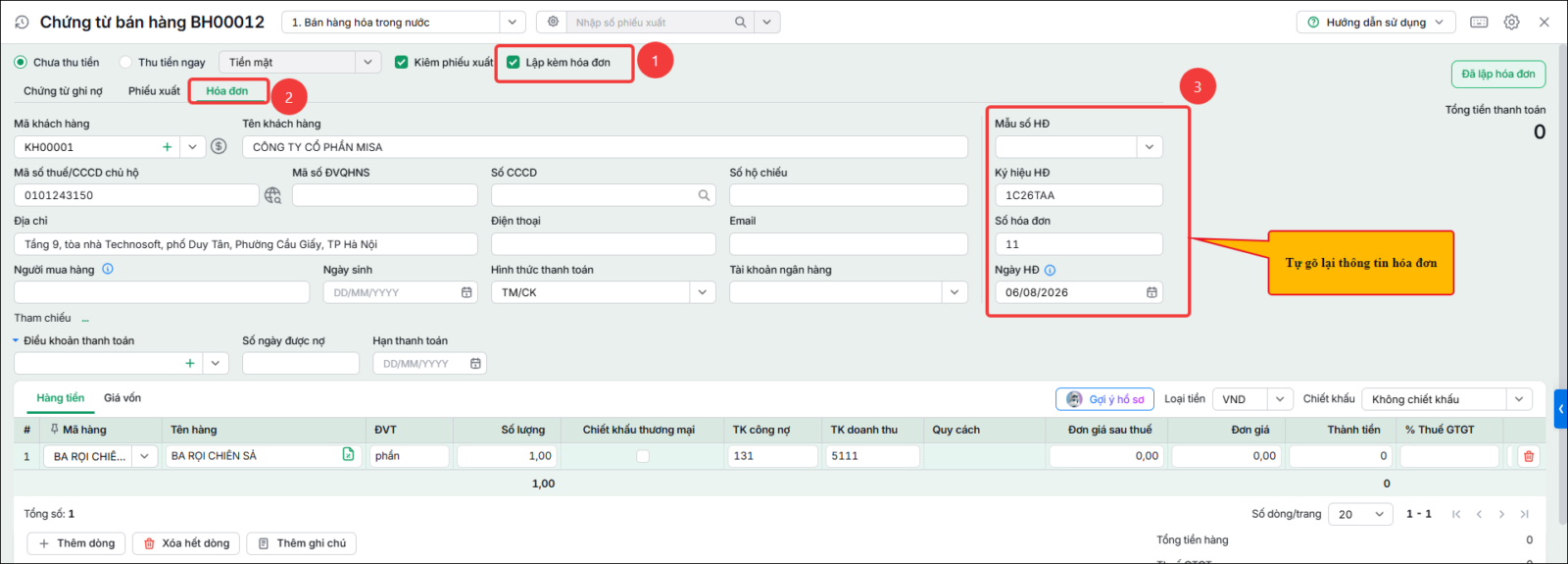Image resolution: width=1568 pixels, height=564 pixels.
Task: Click the search magnifier in phiếu xuất field
Action: 741,22
